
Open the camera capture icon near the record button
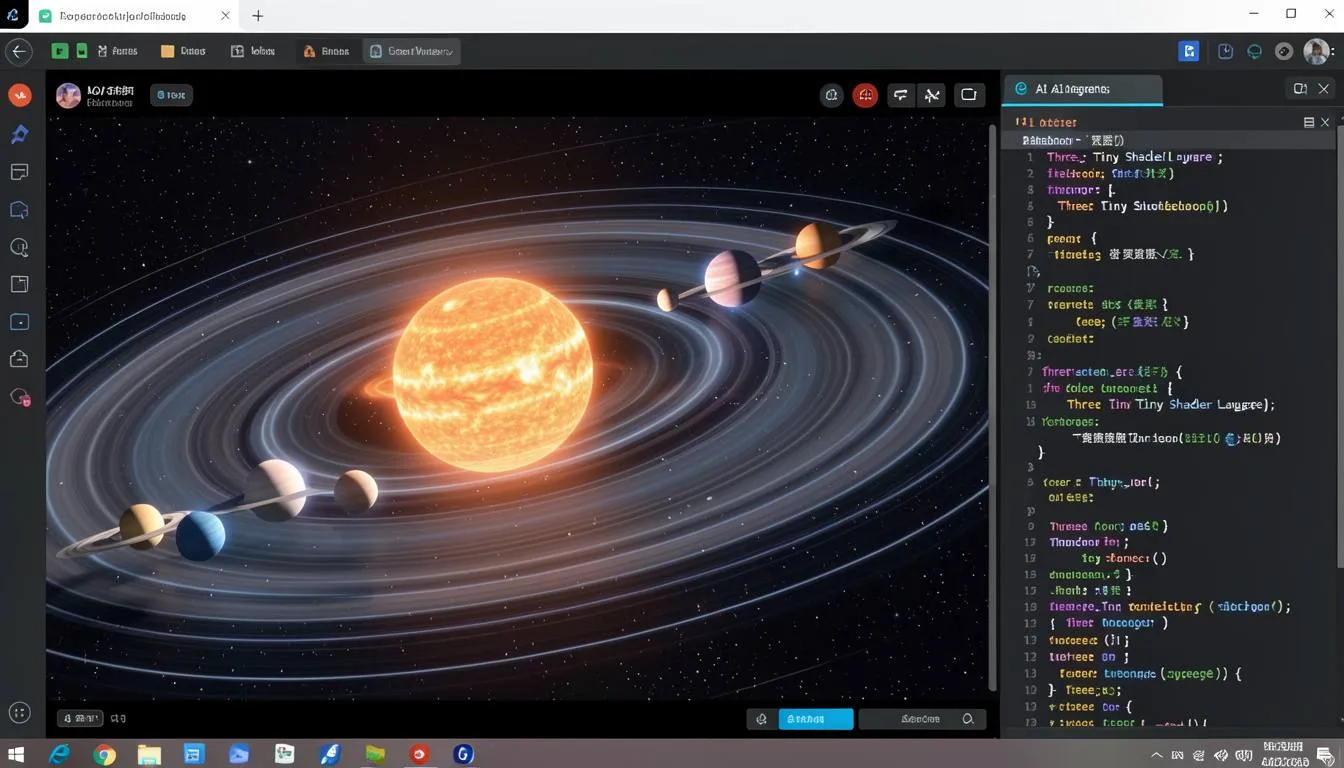tap(831, 95)
